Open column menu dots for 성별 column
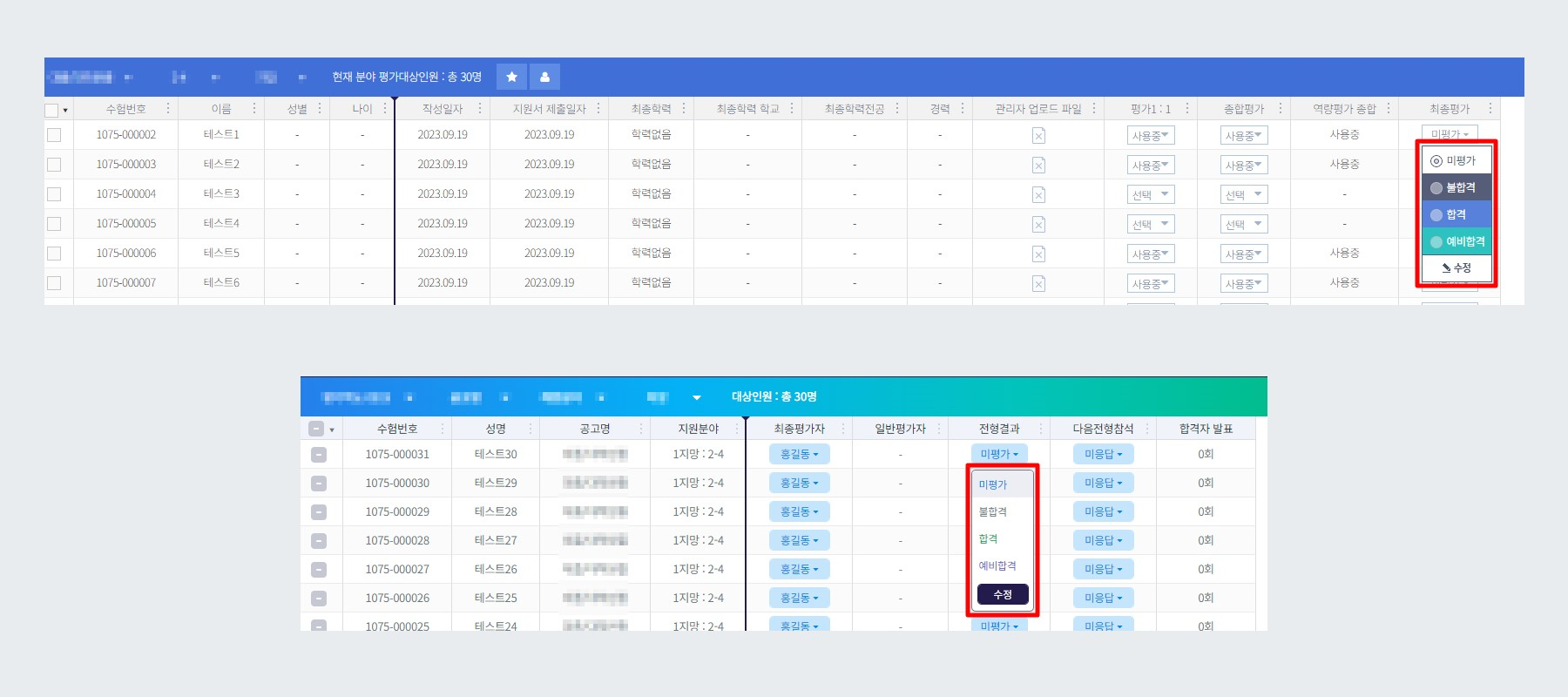Viewport: 1568px width, 697px height. [320, 108]
